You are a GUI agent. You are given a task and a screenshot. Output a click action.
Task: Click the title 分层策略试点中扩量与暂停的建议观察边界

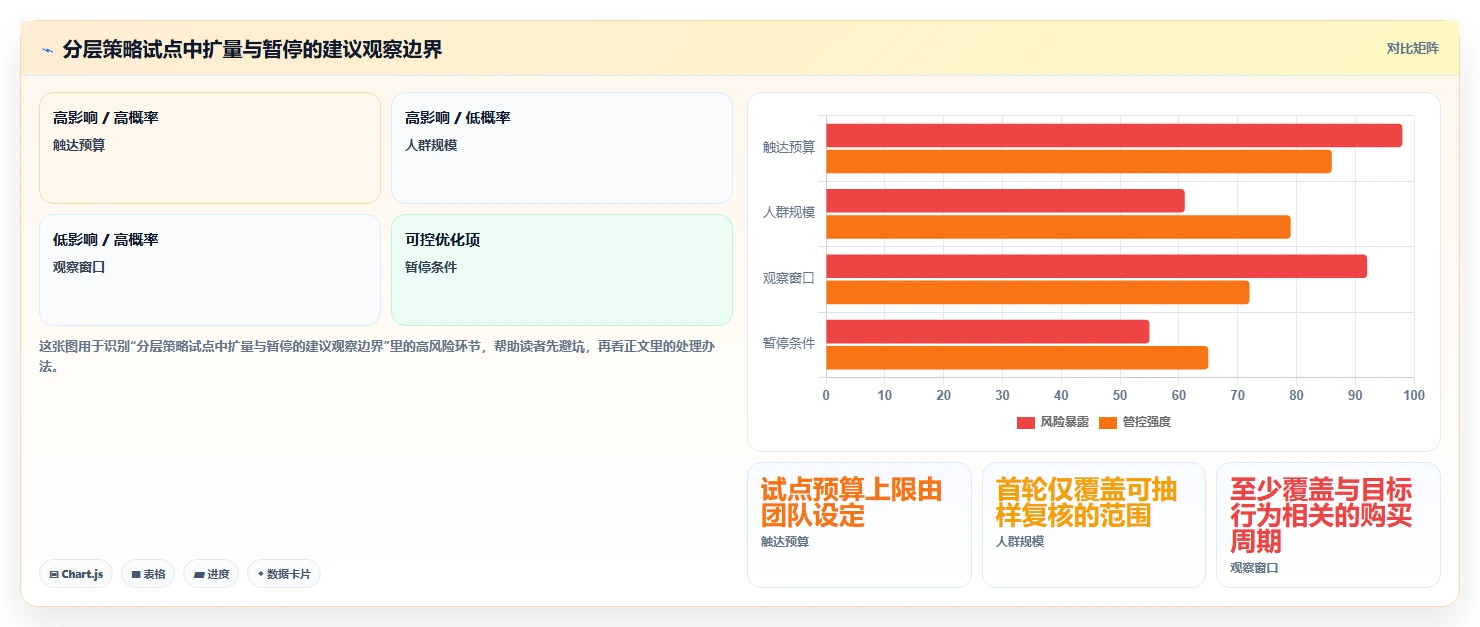[x=252, y=49]
